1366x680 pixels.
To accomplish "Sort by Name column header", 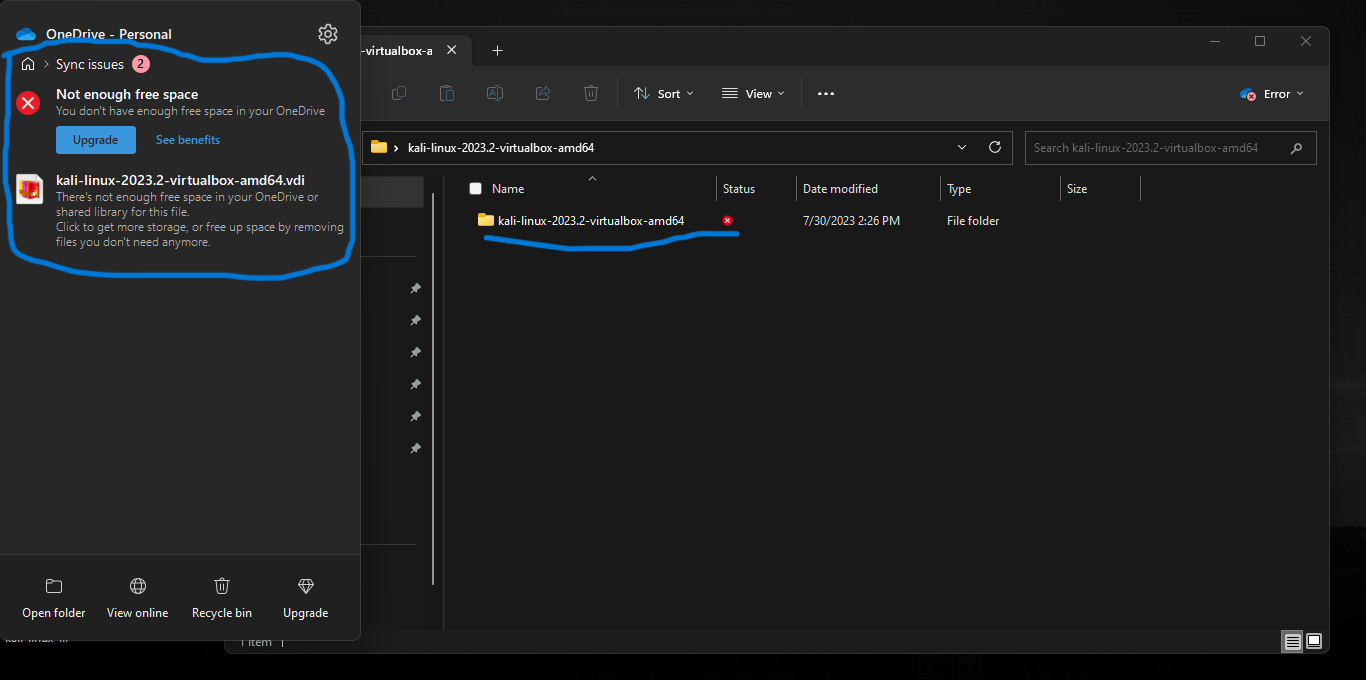I will 508,189.
